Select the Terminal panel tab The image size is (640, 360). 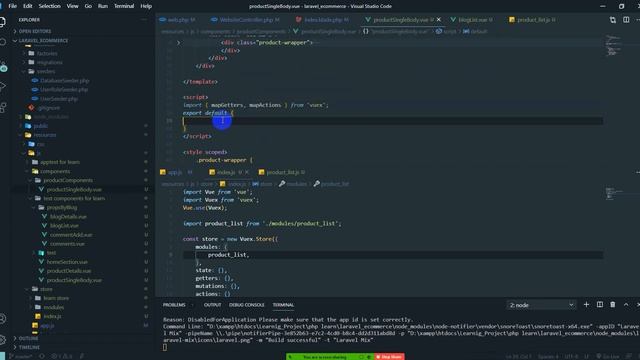coord(283,305)
